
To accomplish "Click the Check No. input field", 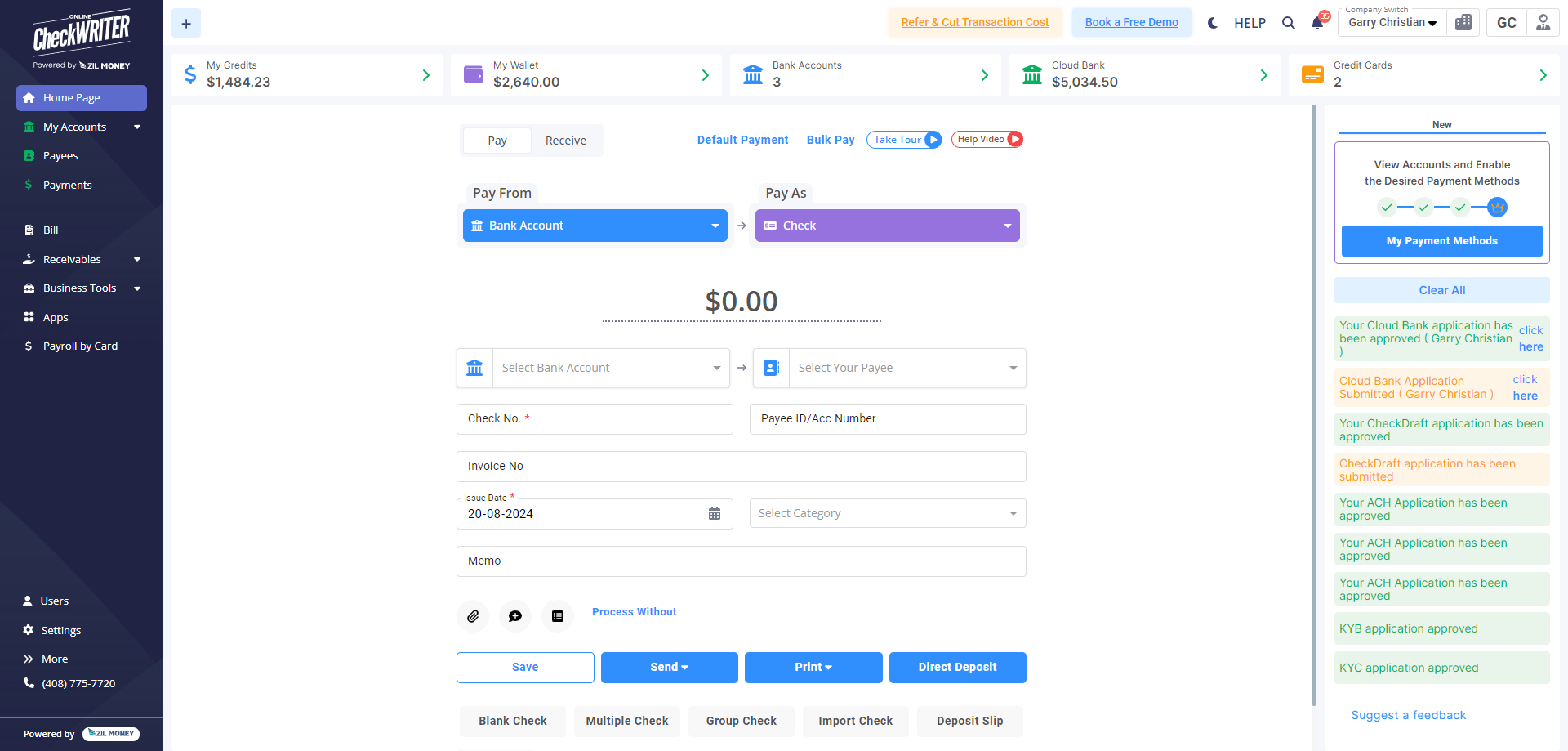I will [x=595, y=419].
